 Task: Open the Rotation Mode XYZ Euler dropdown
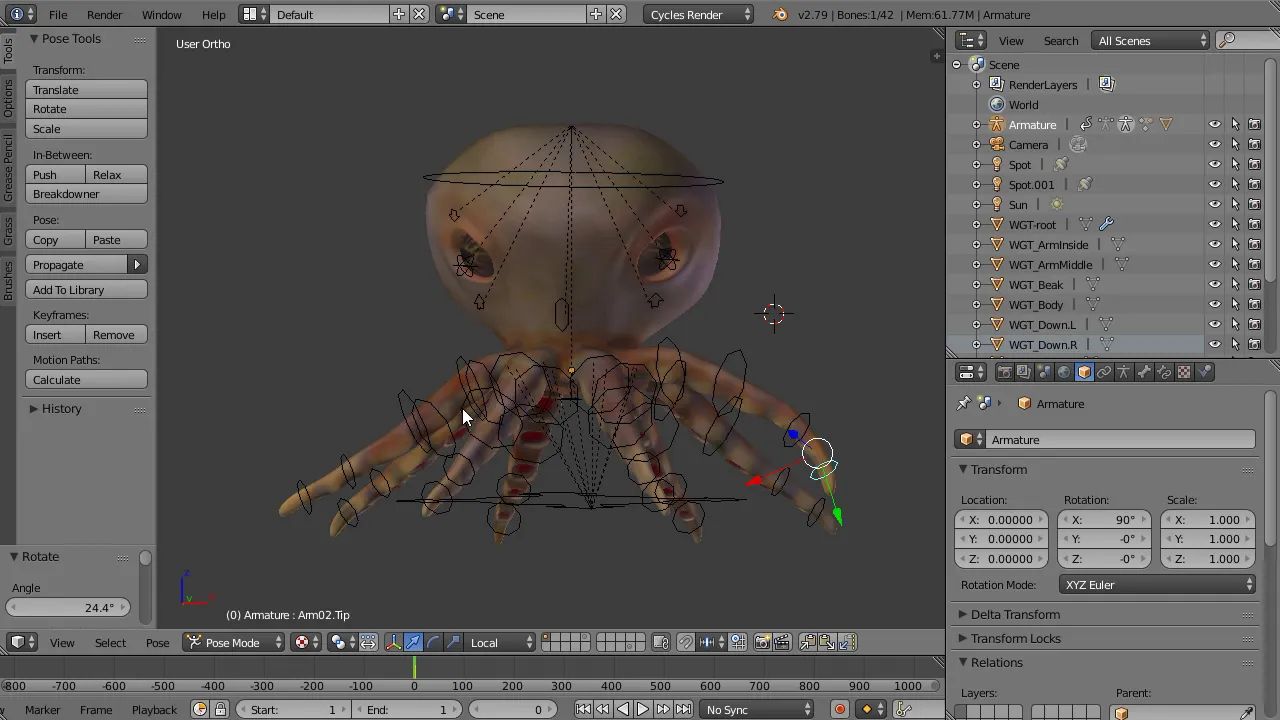click(x=1157, y=585)
